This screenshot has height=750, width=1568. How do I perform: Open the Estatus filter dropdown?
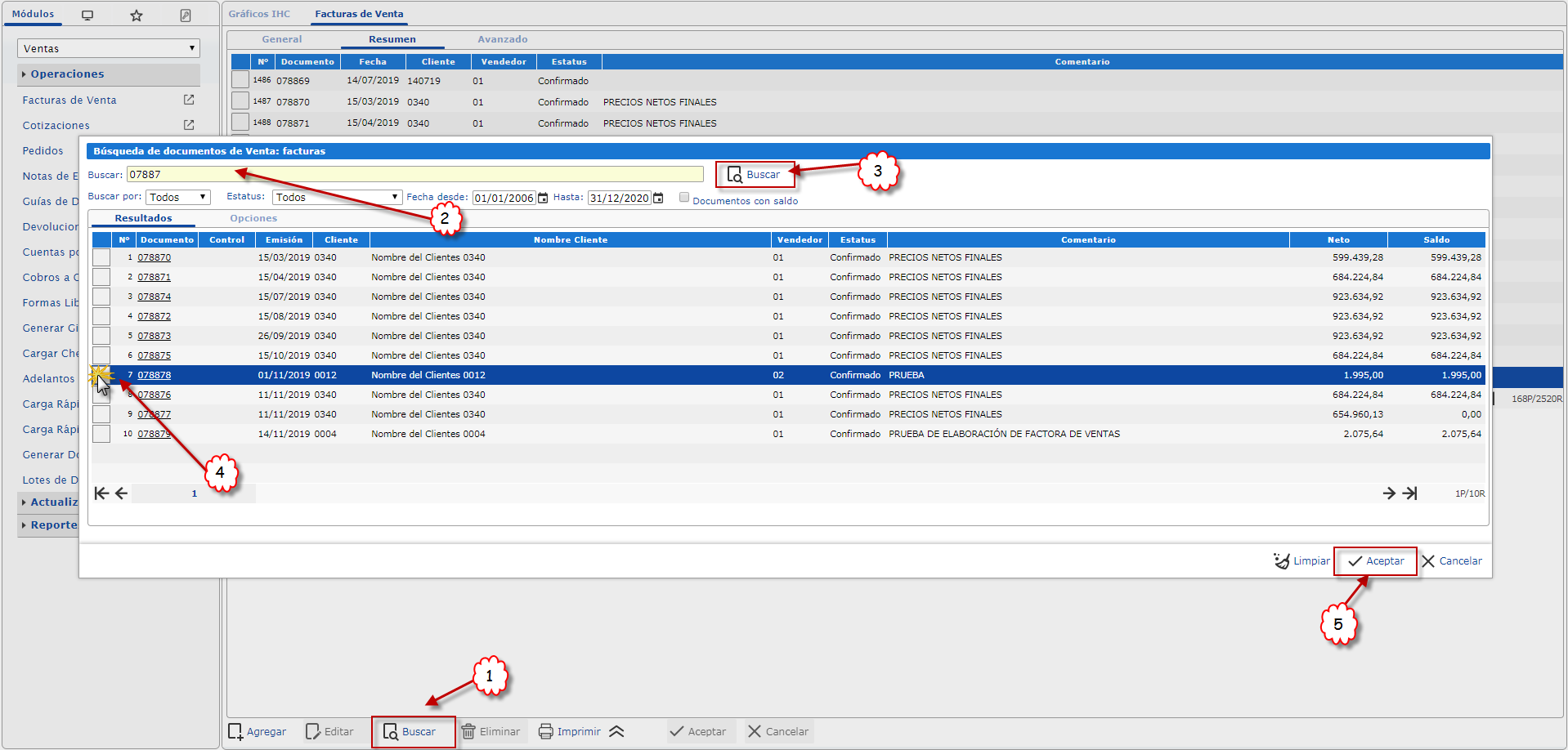337,198
